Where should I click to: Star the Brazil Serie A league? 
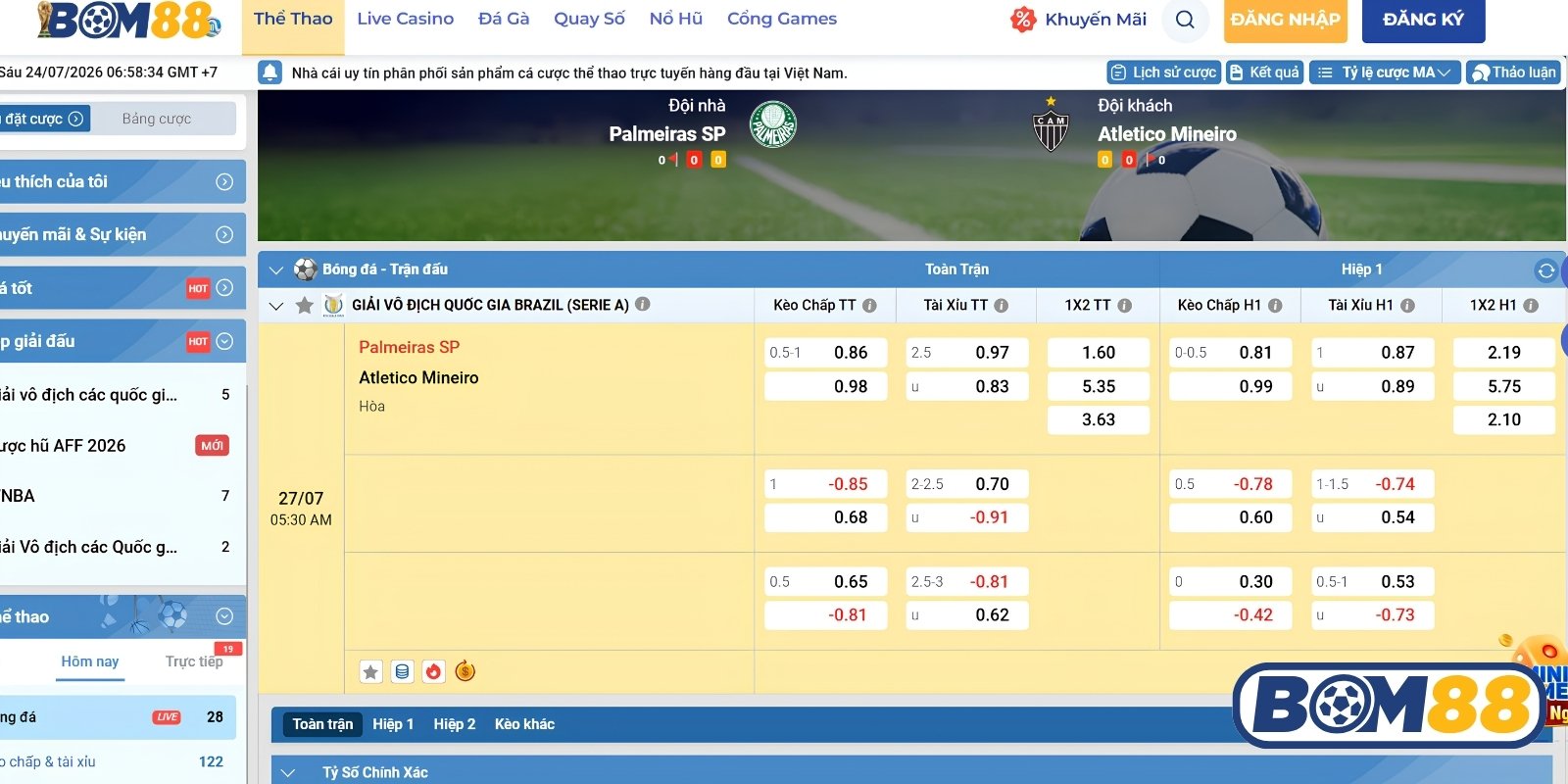[305, 306]
